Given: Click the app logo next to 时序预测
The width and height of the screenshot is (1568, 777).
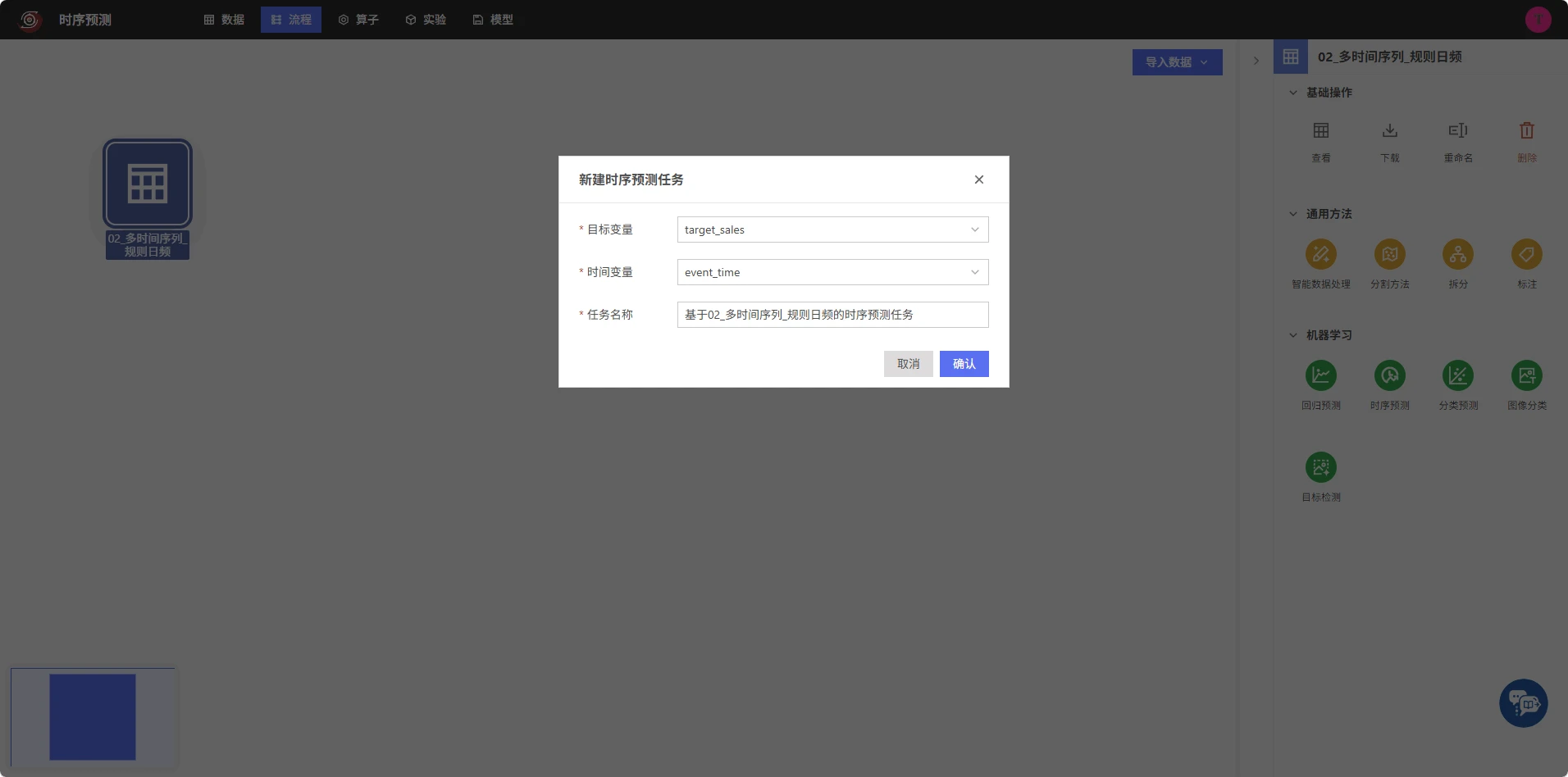Looking at the screenshot, I should click(x=30, y=20).
